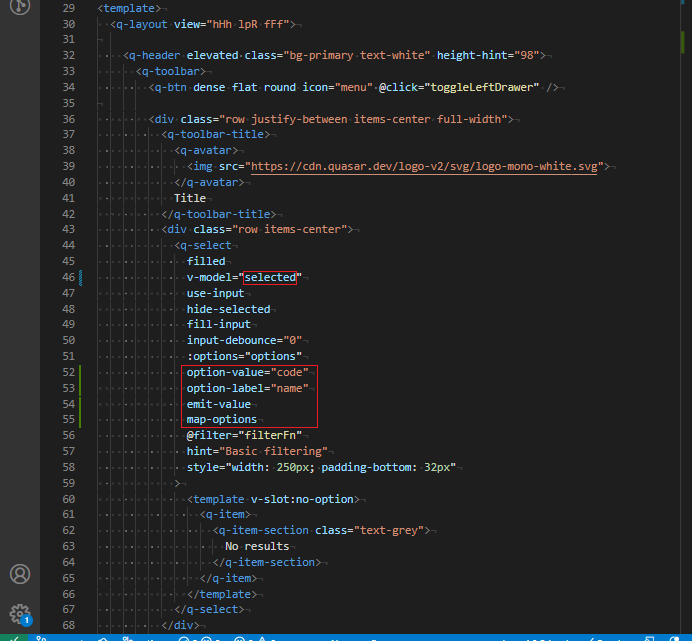Screen dimensions: 692x641
Task: Place cursor on fill-input attribute
Action: [x=218, y=324]
